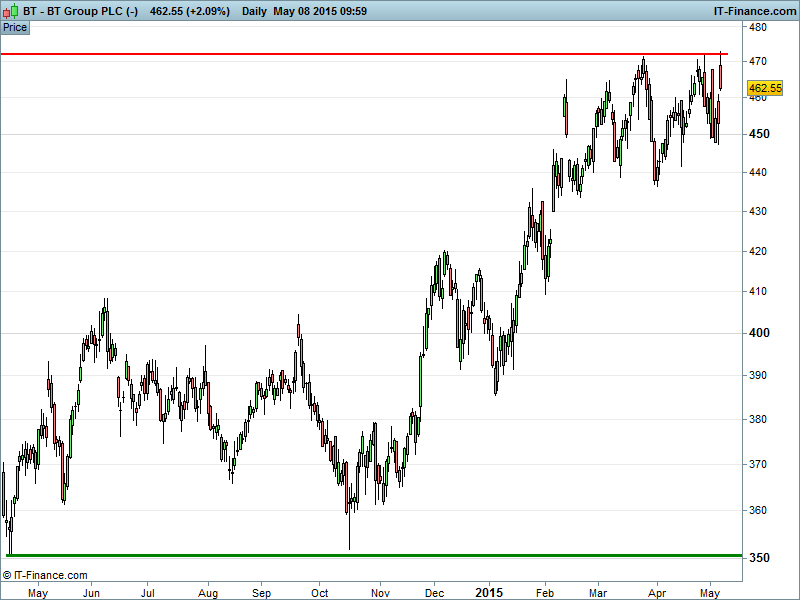
Task: Click the © IT-Finance.com copyright text
Action: pos(45,575)
